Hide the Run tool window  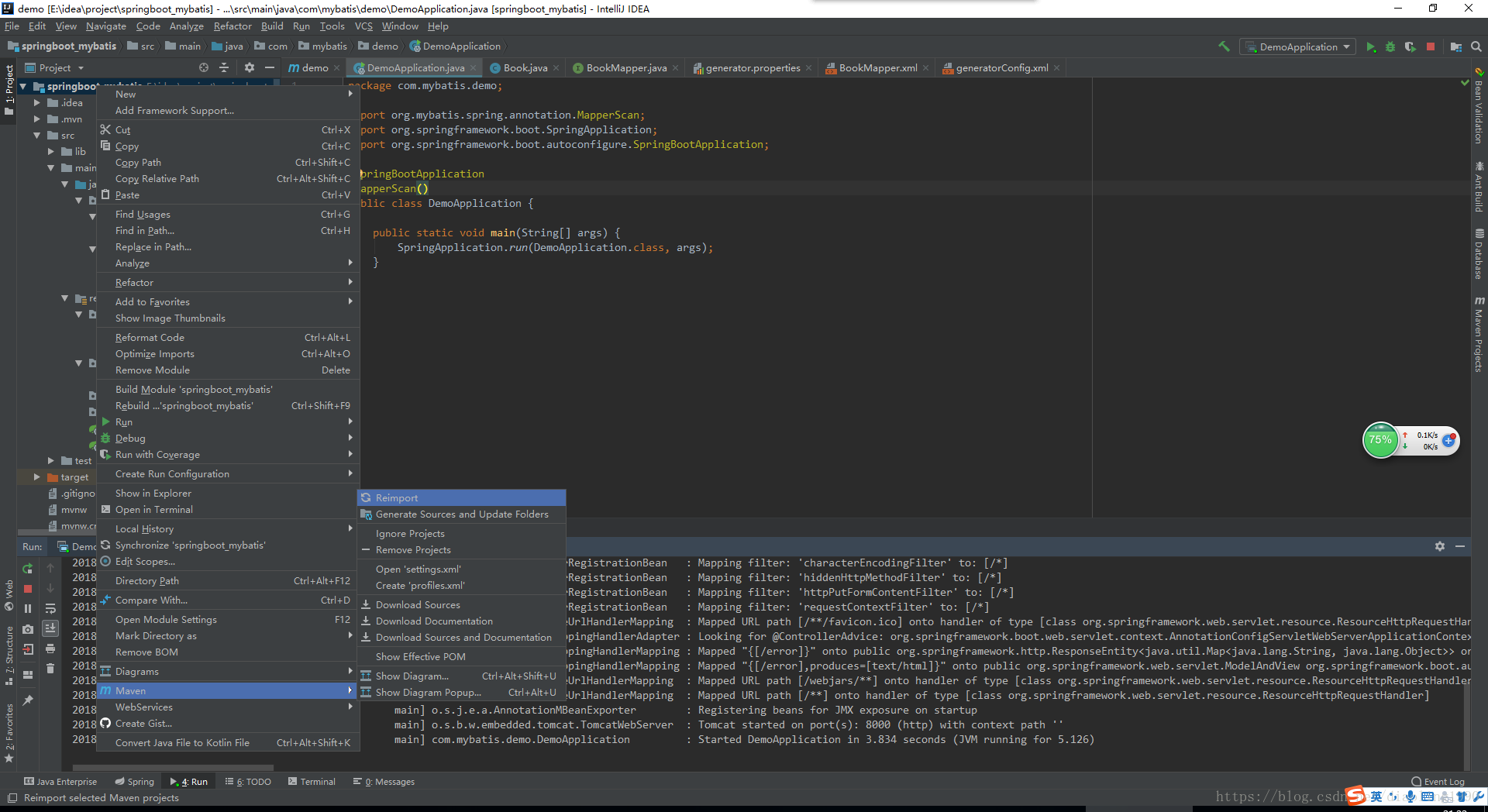point(1460,546)
